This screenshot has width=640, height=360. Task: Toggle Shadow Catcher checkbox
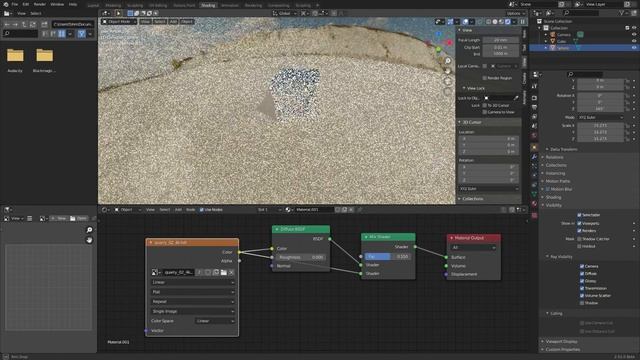point(579,239)
